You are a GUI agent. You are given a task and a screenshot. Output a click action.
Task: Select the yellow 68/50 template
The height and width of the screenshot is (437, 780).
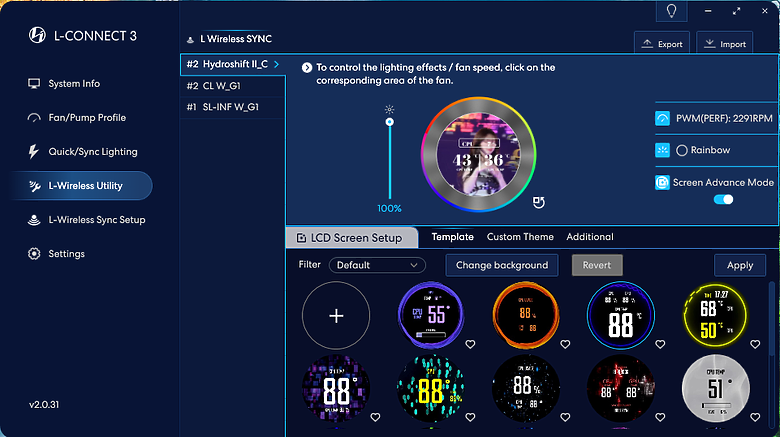[715, 316]
